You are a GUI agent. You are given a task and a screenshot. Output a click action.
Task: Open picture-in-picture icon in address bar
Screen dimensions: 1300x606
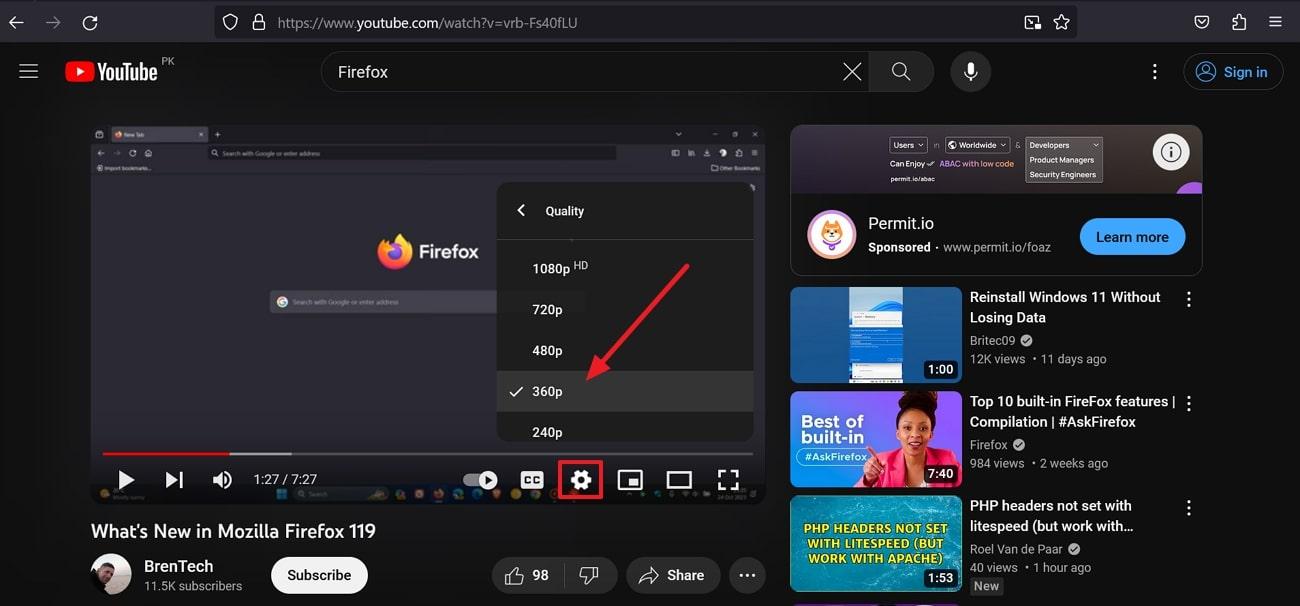click(1031, 22)
